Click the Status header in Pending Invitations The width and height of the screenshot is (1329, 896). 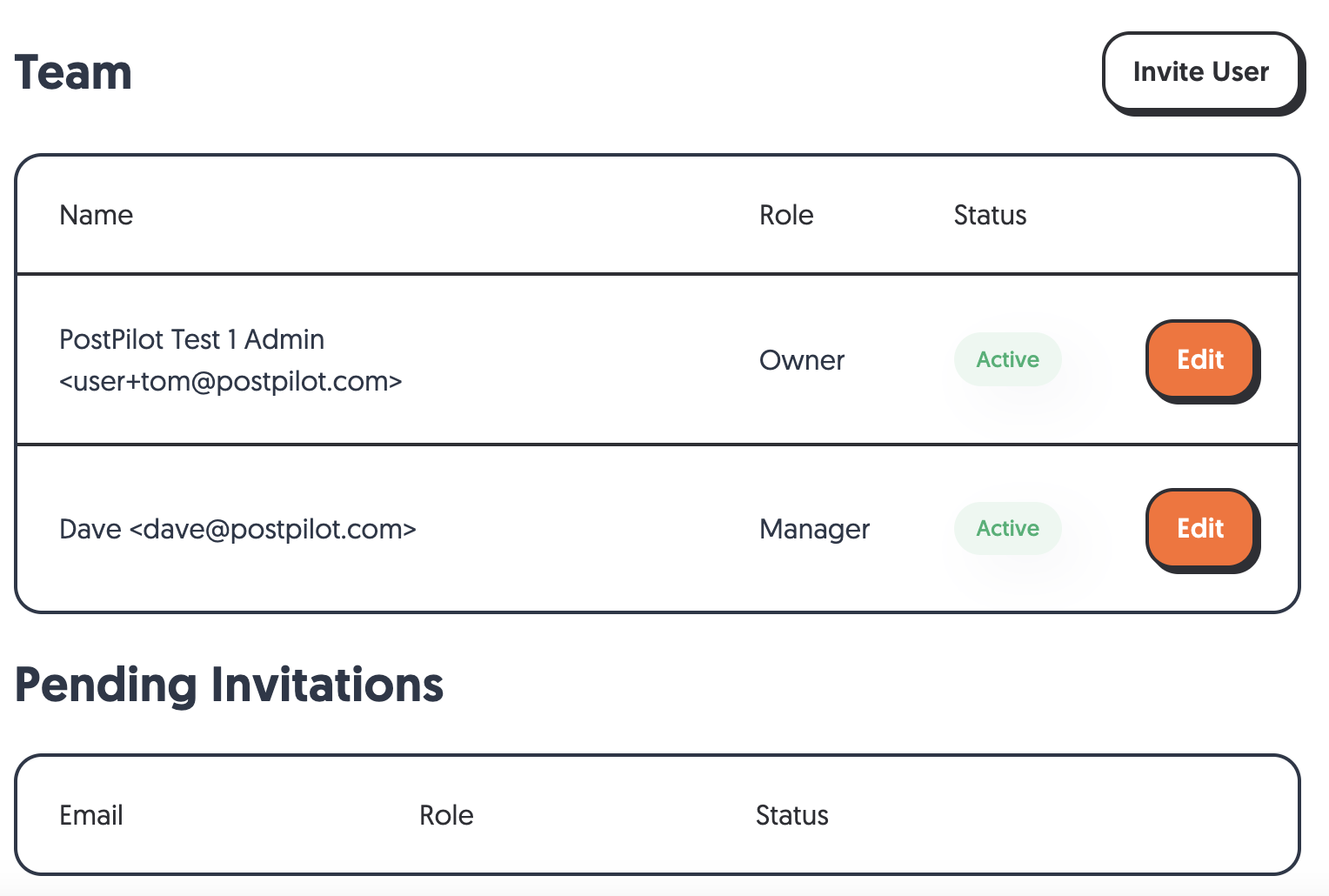point(791,815)
